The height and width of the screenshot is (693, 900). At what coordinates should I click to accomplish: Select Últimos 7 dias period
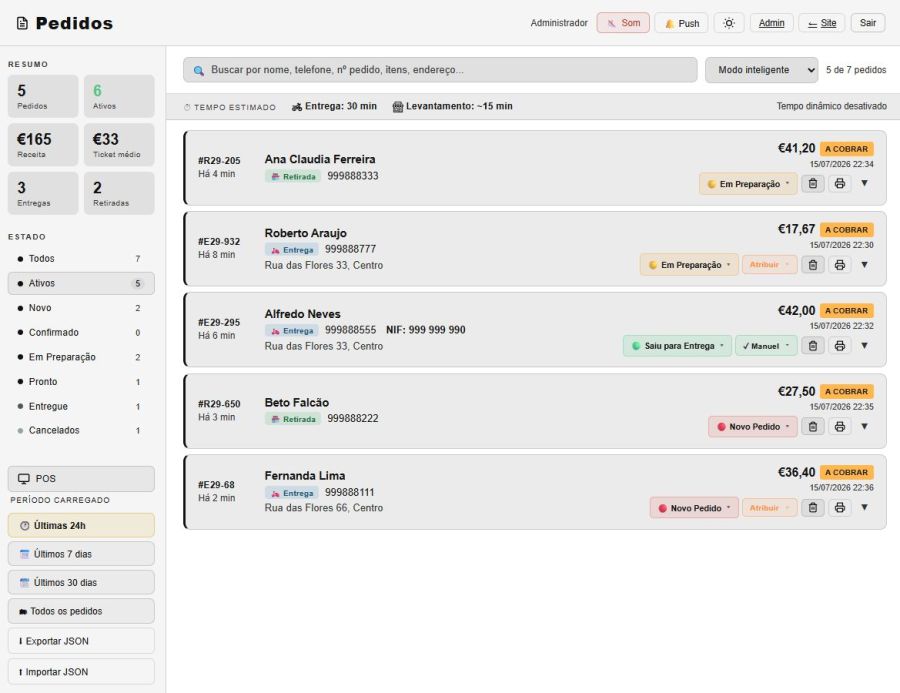click(x=81, y=554)
